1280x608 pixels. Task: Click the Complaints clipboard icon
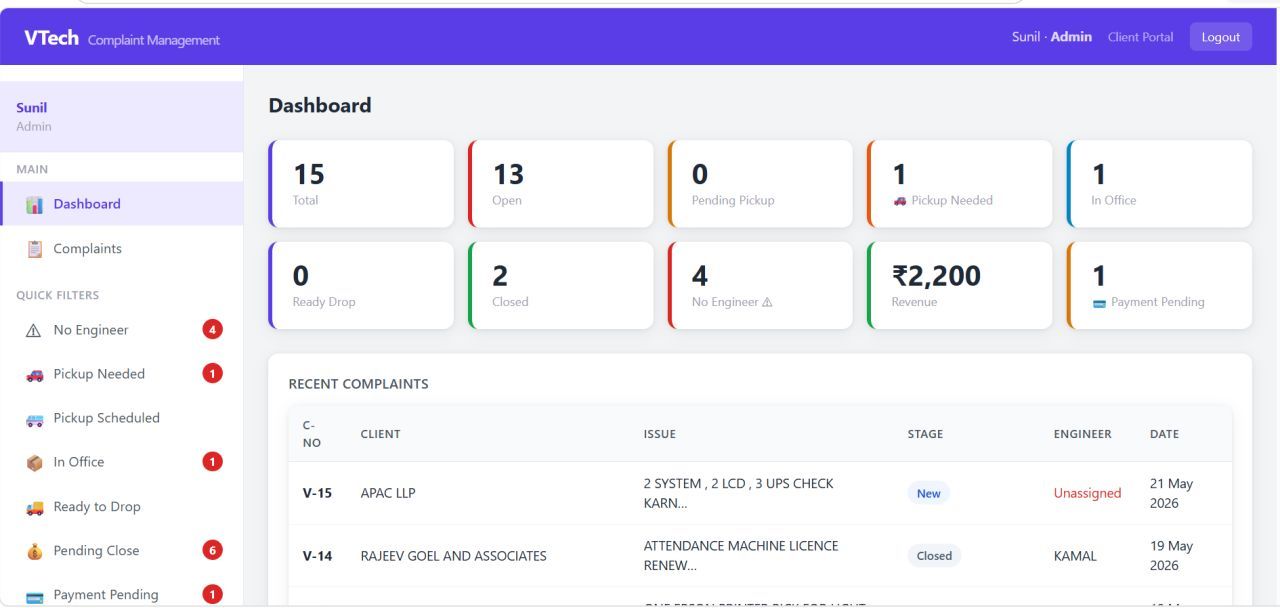coord(34,249)
